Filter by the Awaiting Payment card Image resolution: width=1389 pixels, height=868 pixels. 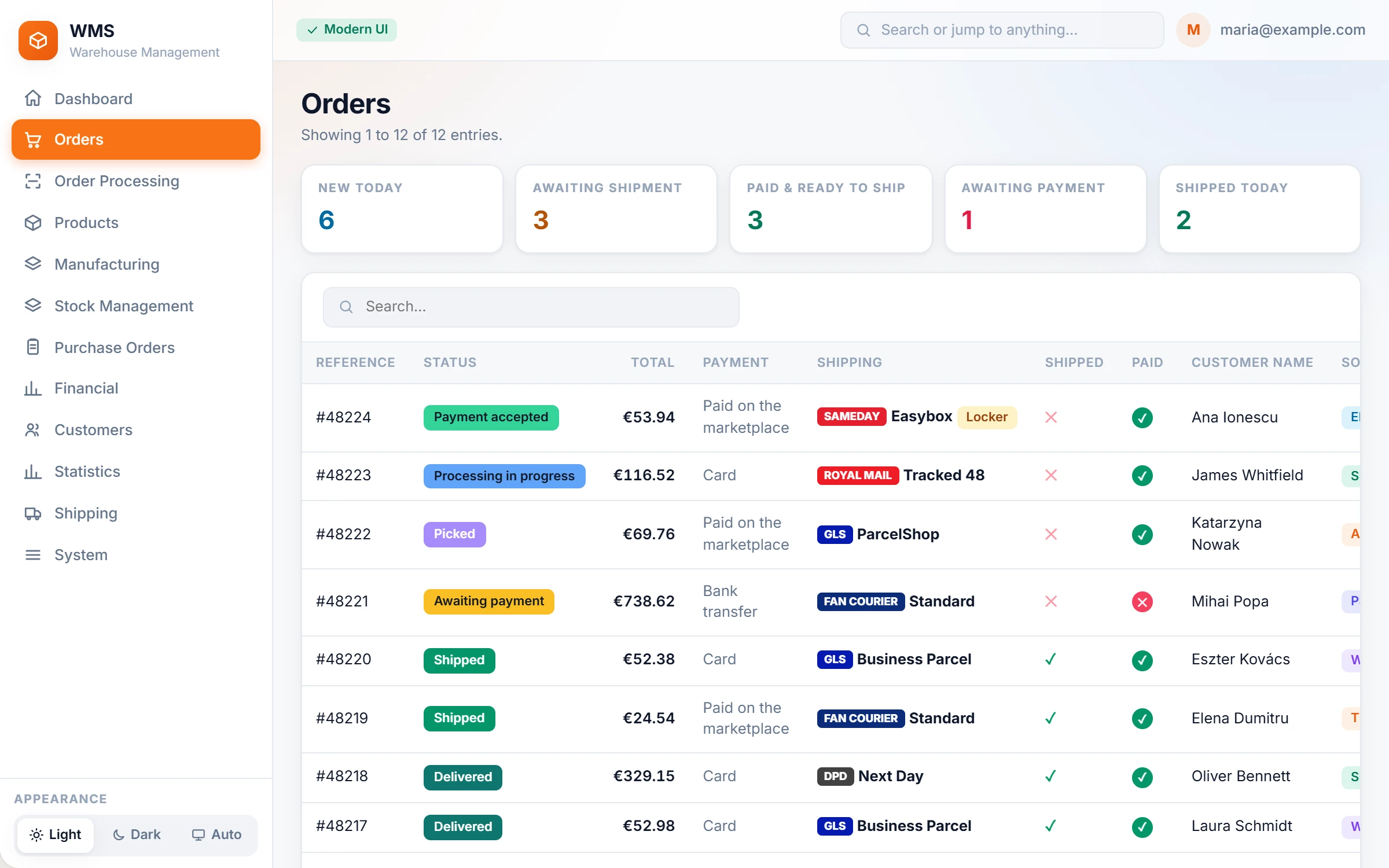click(x=1045, y=209)
